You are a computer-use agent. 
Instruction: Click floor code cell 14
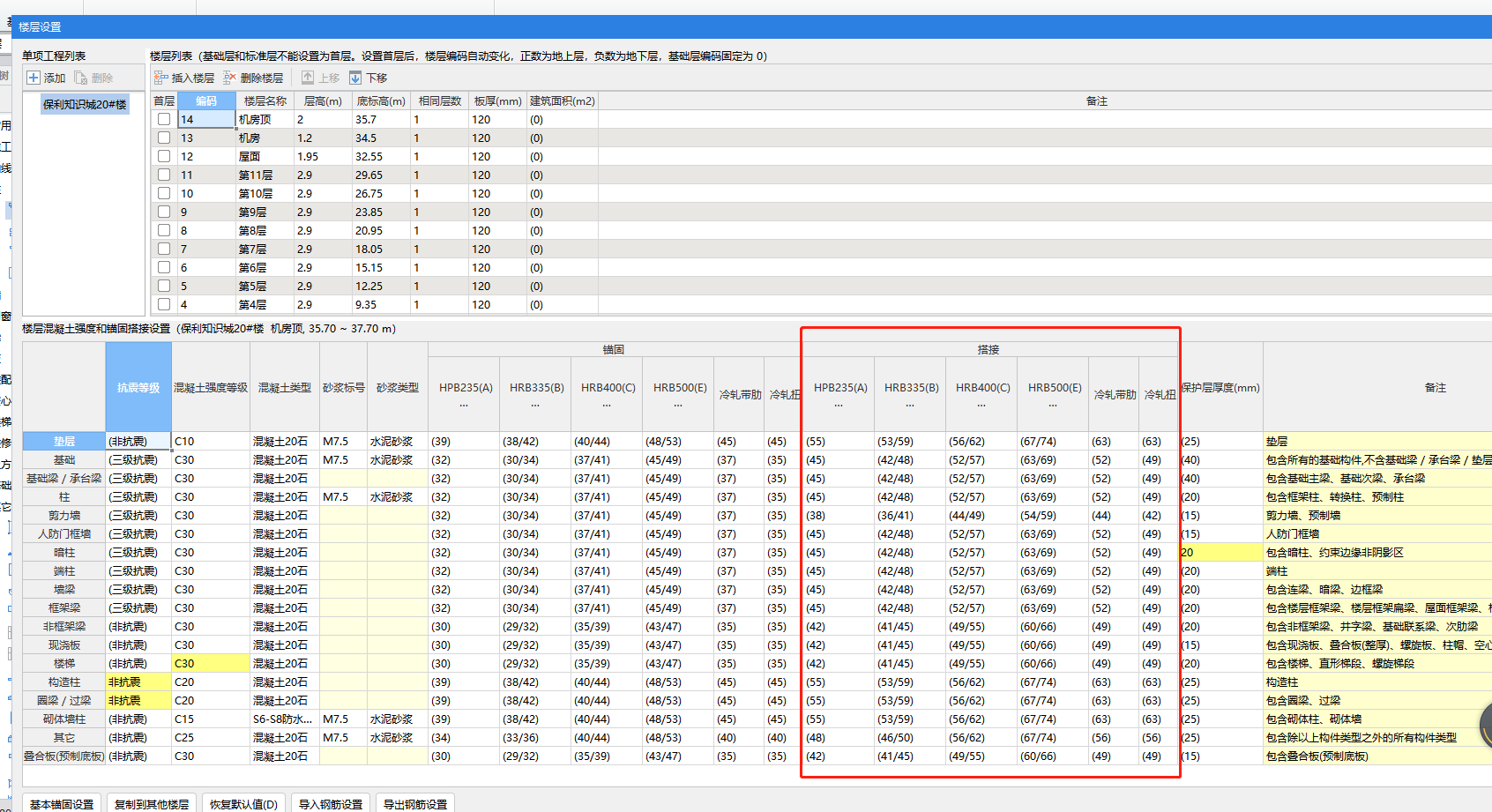click(x=206, y=119)
